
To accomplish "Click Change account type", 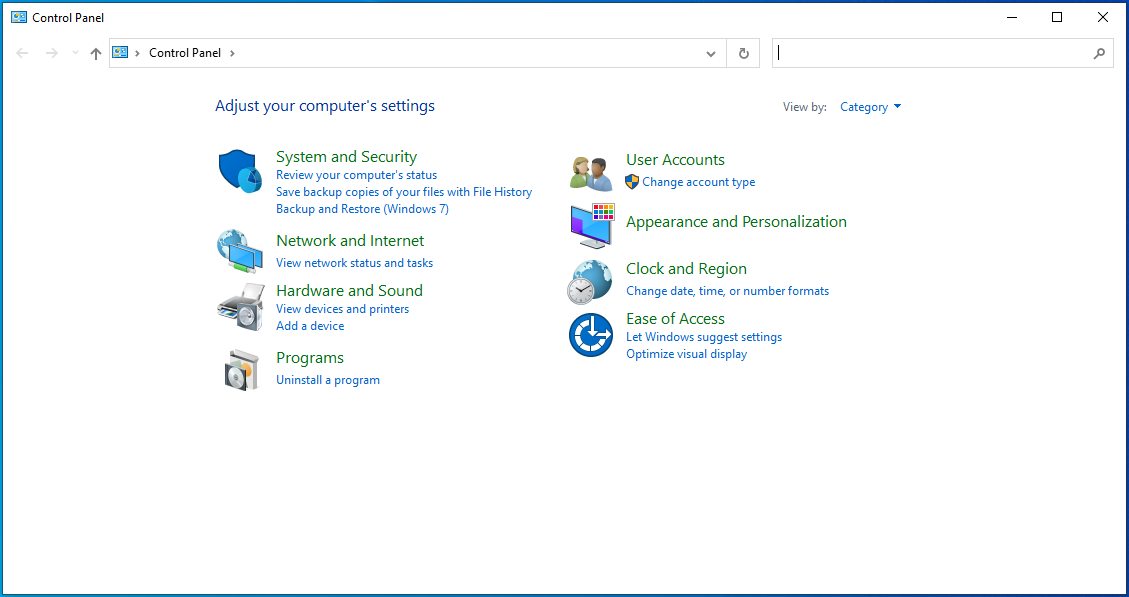I will pyautogui.click(x=699, y=182).
